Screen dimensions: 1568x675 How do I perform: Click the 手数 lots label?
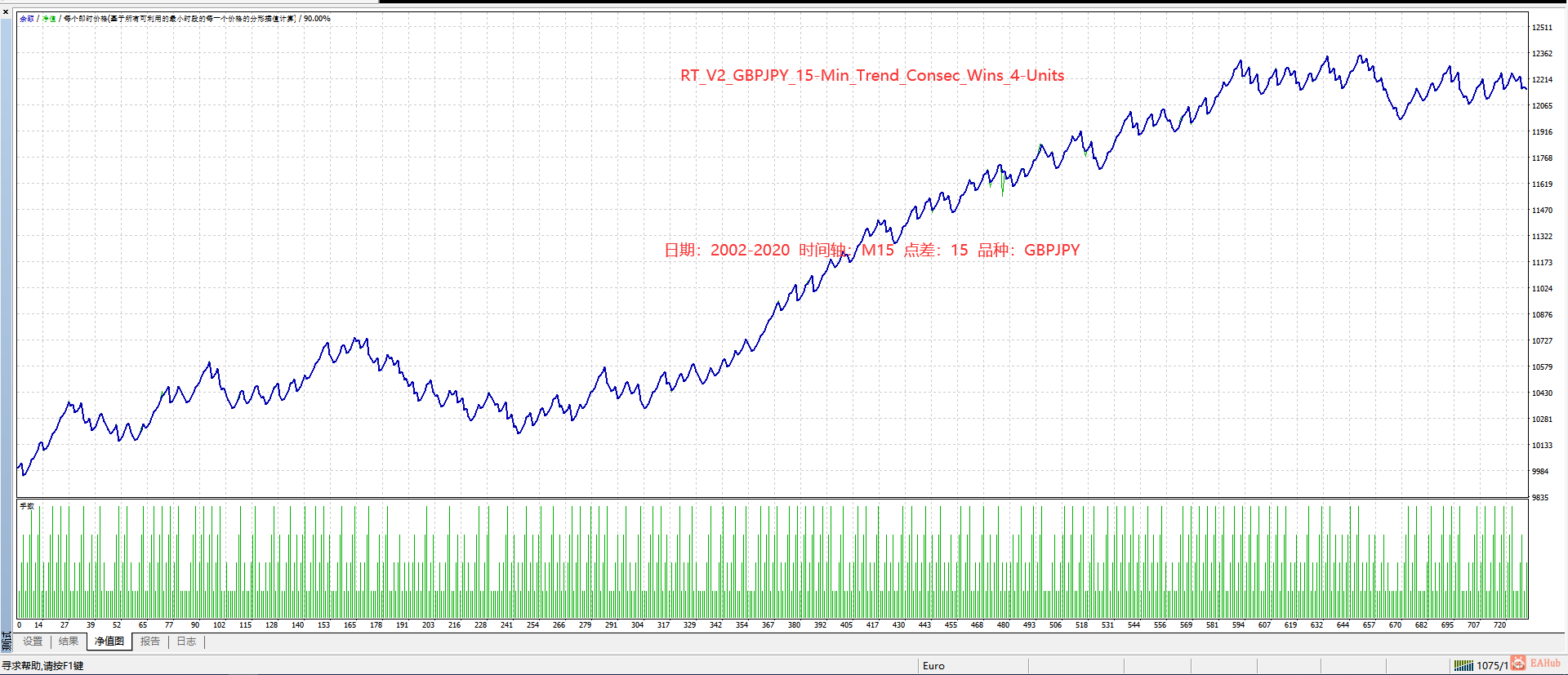27,507
